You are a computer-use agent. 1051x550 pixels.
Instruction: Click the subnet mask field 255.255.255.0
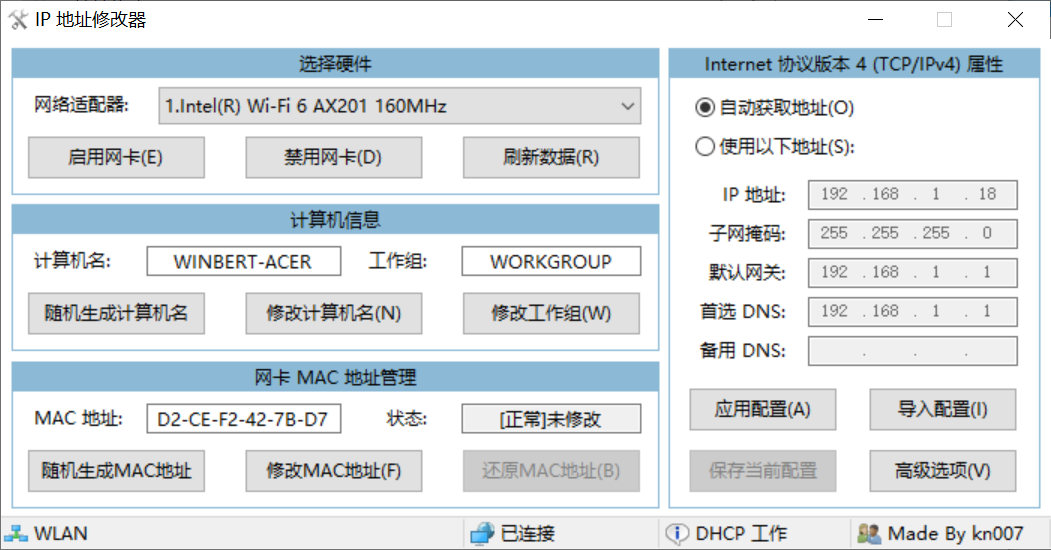click(x=912, y=234)
